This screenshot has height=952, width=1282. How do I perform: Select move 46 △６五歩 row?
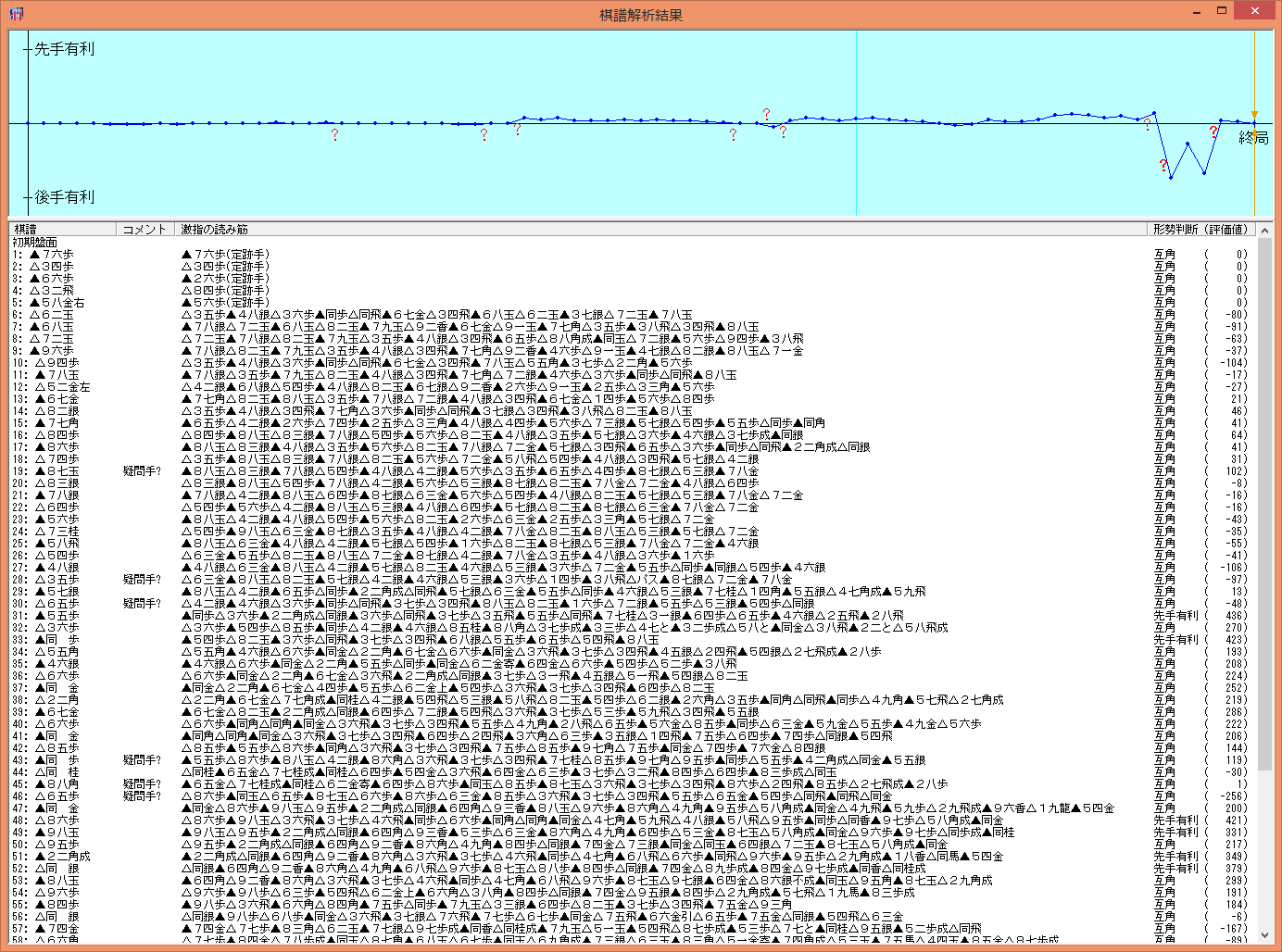tap(54, 795)
